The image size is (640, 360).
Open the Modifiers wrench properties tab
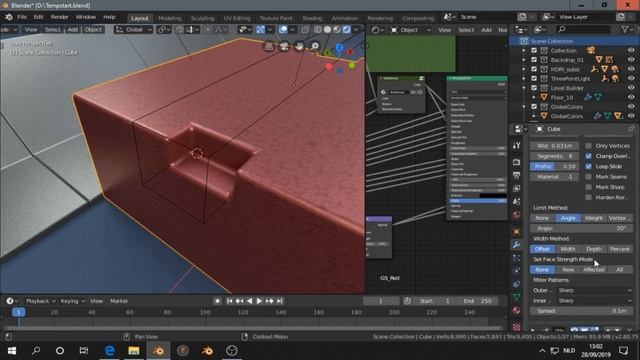pos(516,244)
